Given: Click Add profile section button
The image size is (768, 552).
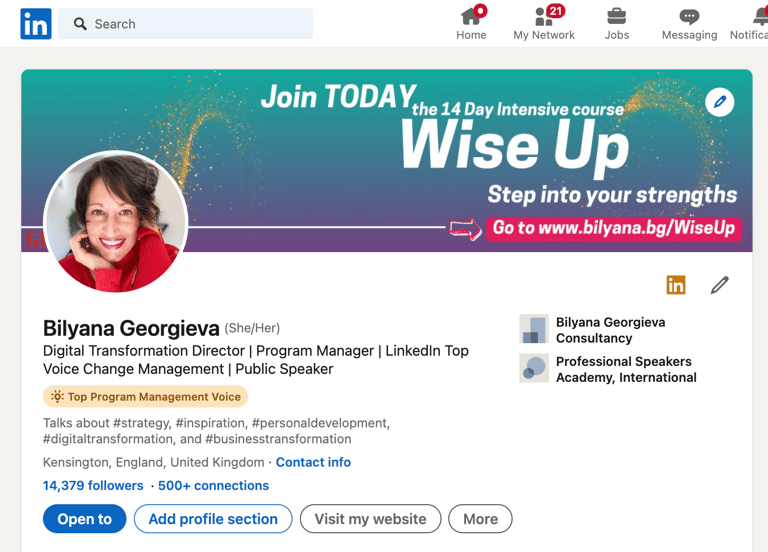Looking at the screenshot, I should point(213,519).
